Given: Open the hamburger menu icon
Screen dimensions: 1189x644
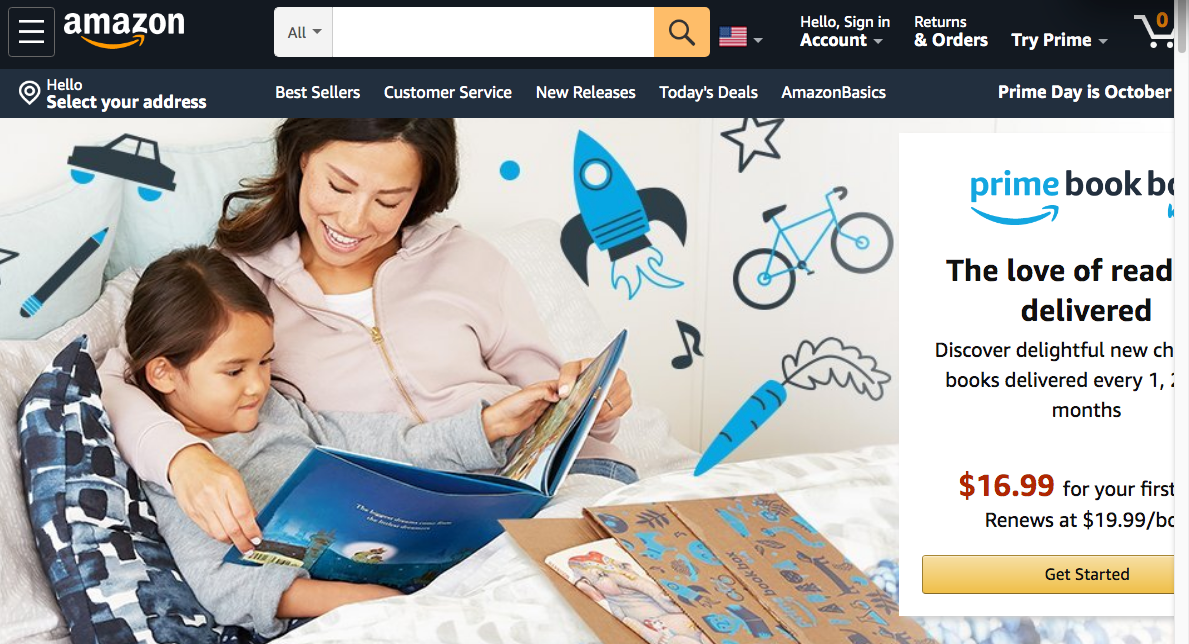Looking at the screenshot, I should (x=31, y=32).
